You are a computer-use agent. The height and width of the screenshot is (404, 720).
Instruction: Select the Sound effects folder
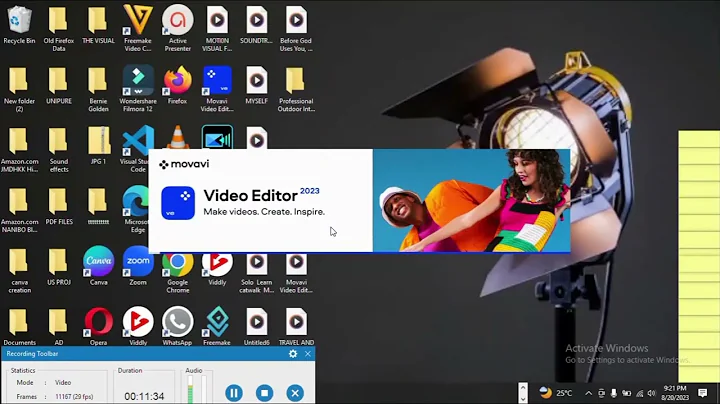pos(58,149)
